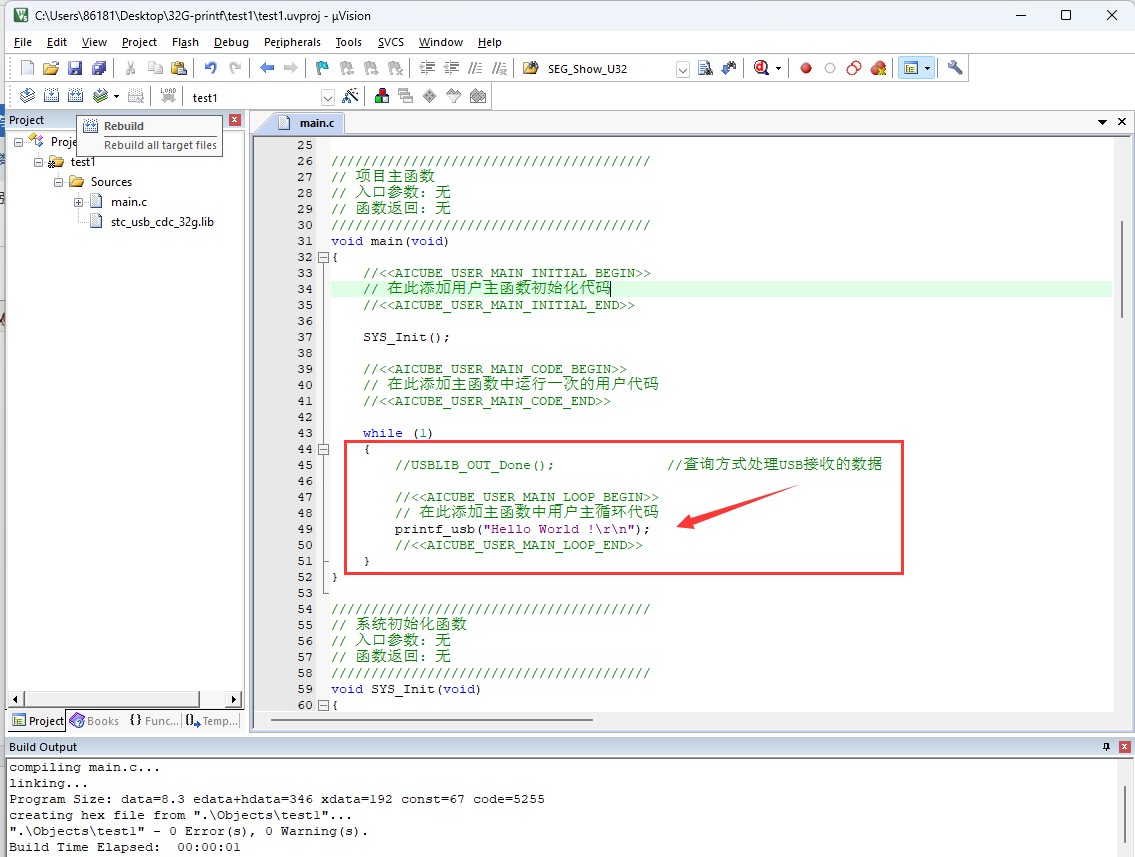Viewport: 1135px width, 857px height.
Task: Open Options for Target dialog icon
Action: pos(350,97)
